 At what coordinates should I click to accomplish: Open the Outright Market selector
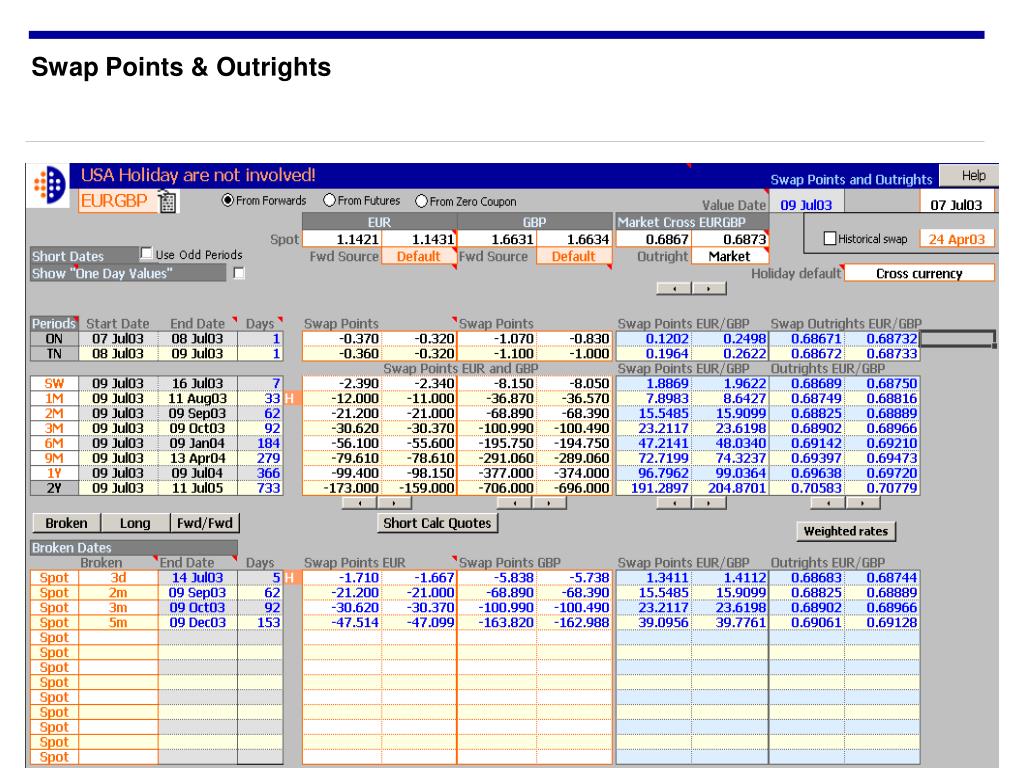click(x=729, y=256)
